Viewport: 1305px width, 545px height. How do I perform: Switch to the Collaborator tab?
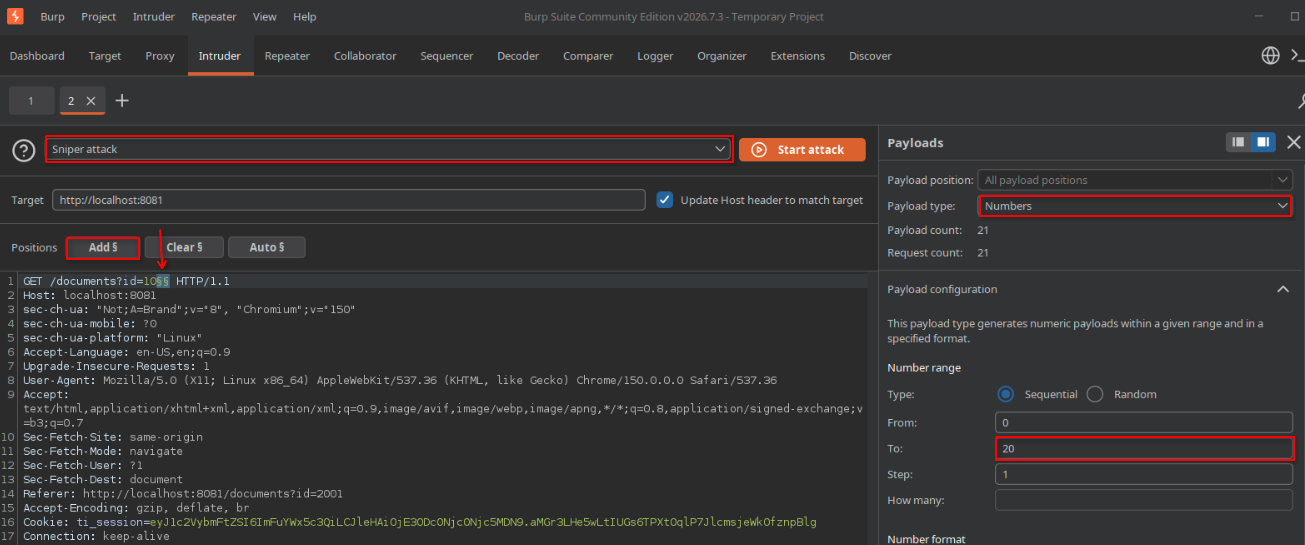coord(365,56)
